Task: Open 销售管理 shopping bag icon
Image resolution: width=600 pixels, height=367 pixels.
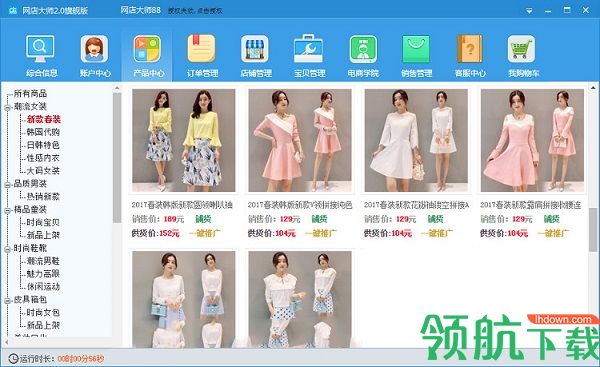Action: [416, 49]
